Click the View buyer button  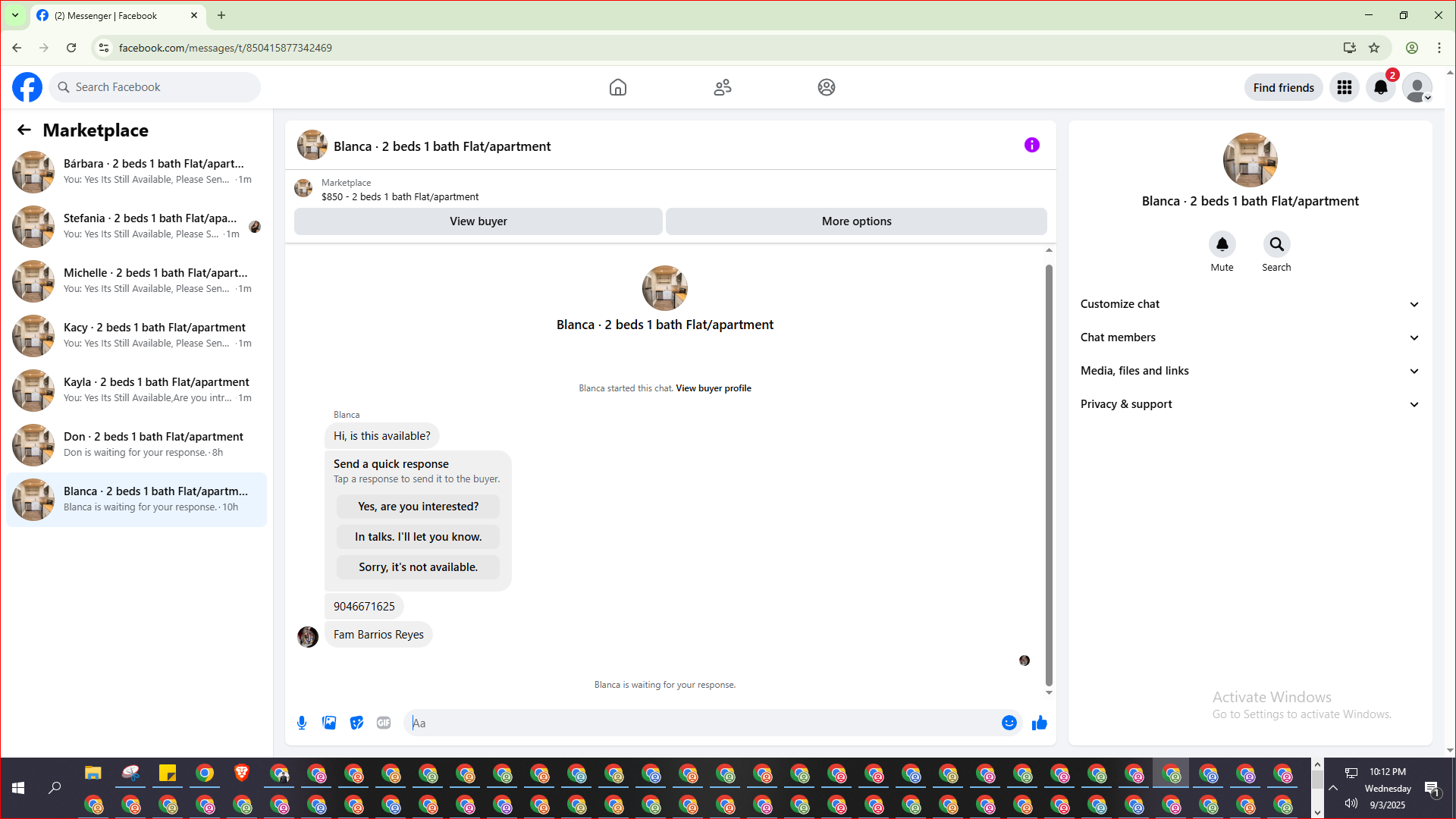pos(478,221)
